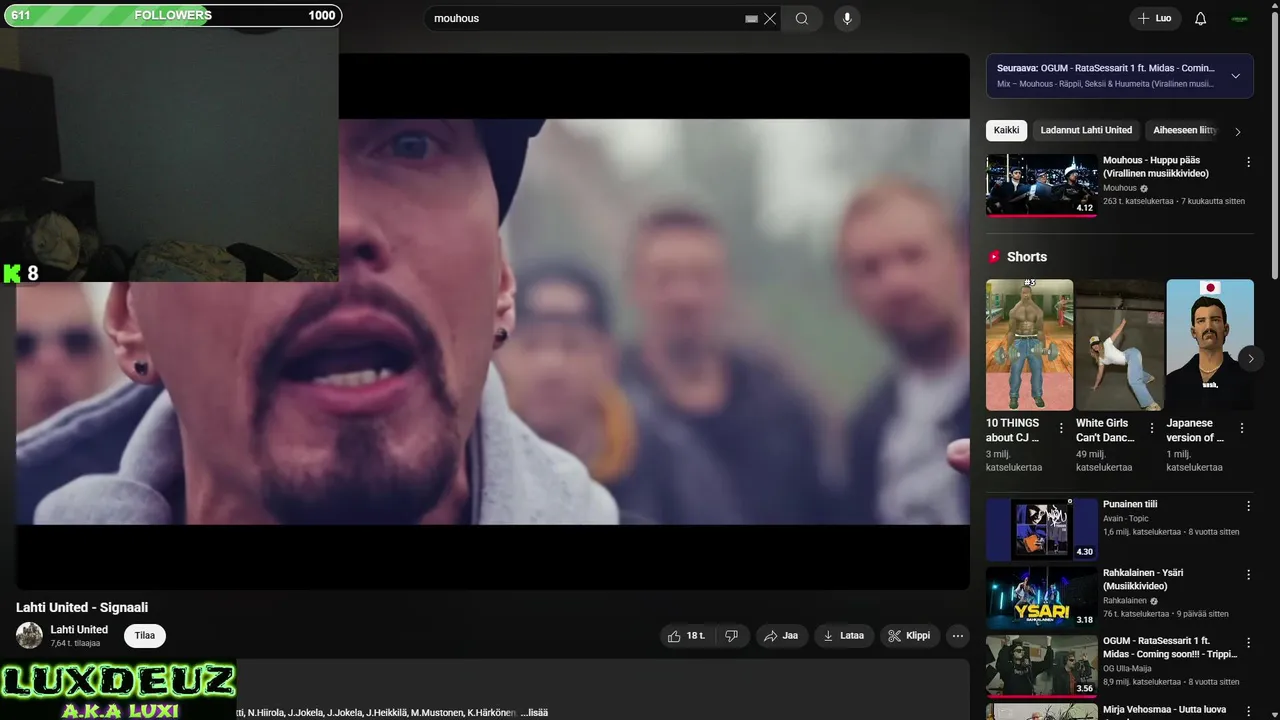This screenshot has height=720, width=1280.
Task: Like the video with the thumbs up button
Action: click(687, 636)
